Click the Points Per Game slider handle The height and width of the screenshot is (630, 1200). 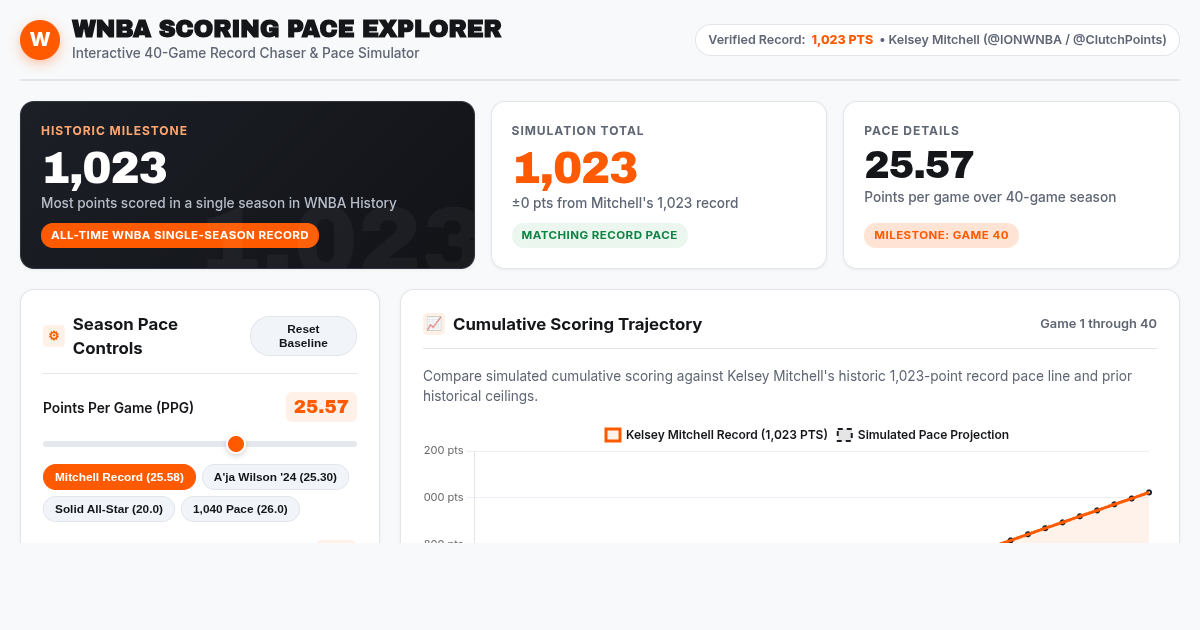pyautogui.click(x=236, y=444)
